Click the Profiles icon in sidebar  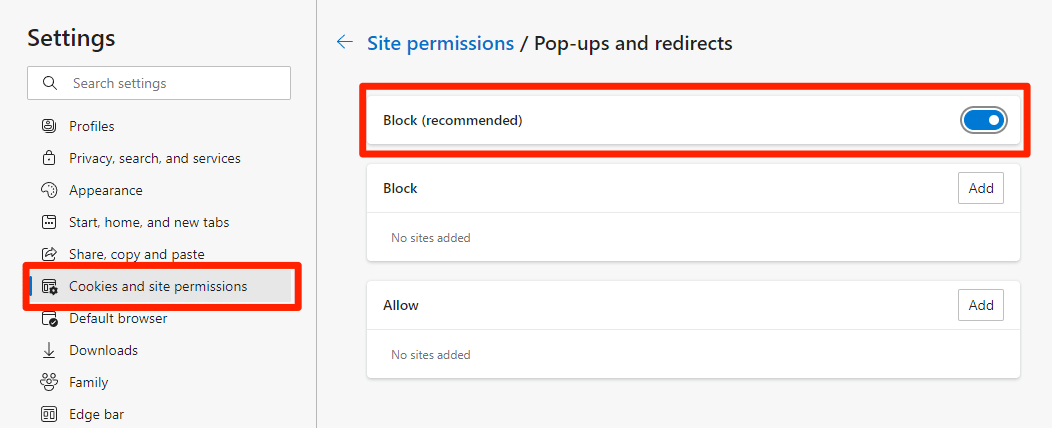click(x=49, y=126)
